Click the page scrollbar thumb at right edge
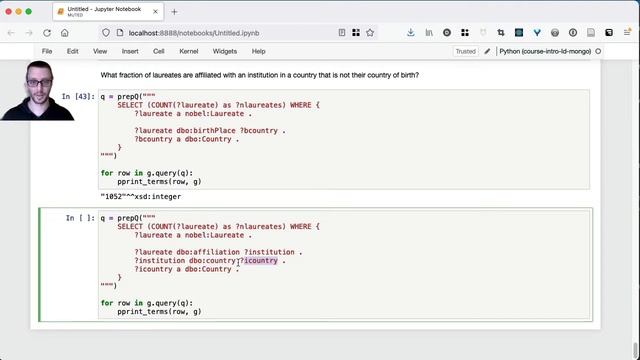This screenshot has height=360, width=640. pos(635,351)
